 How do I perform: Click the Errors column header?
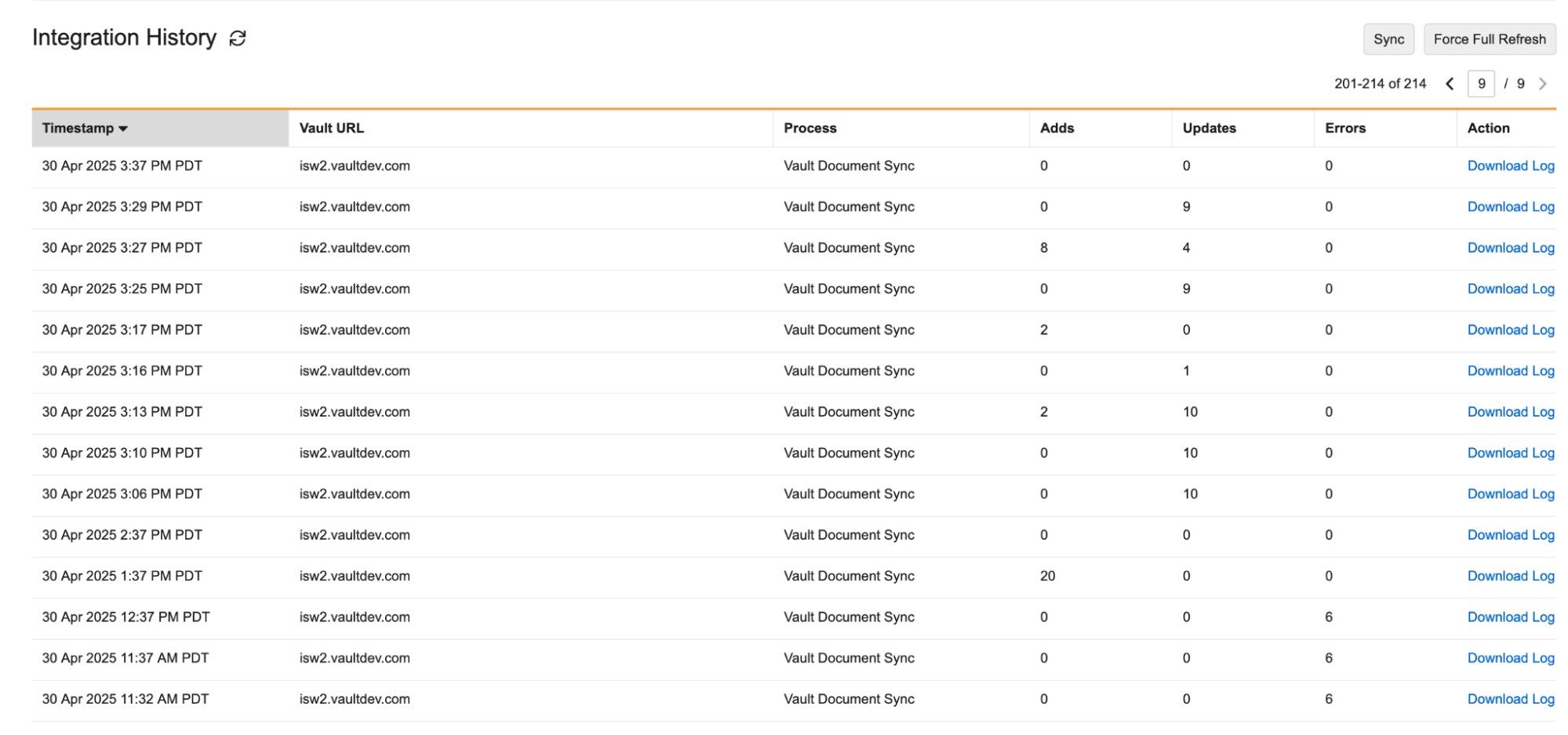pyautogui.click(x=1345, y=129)
